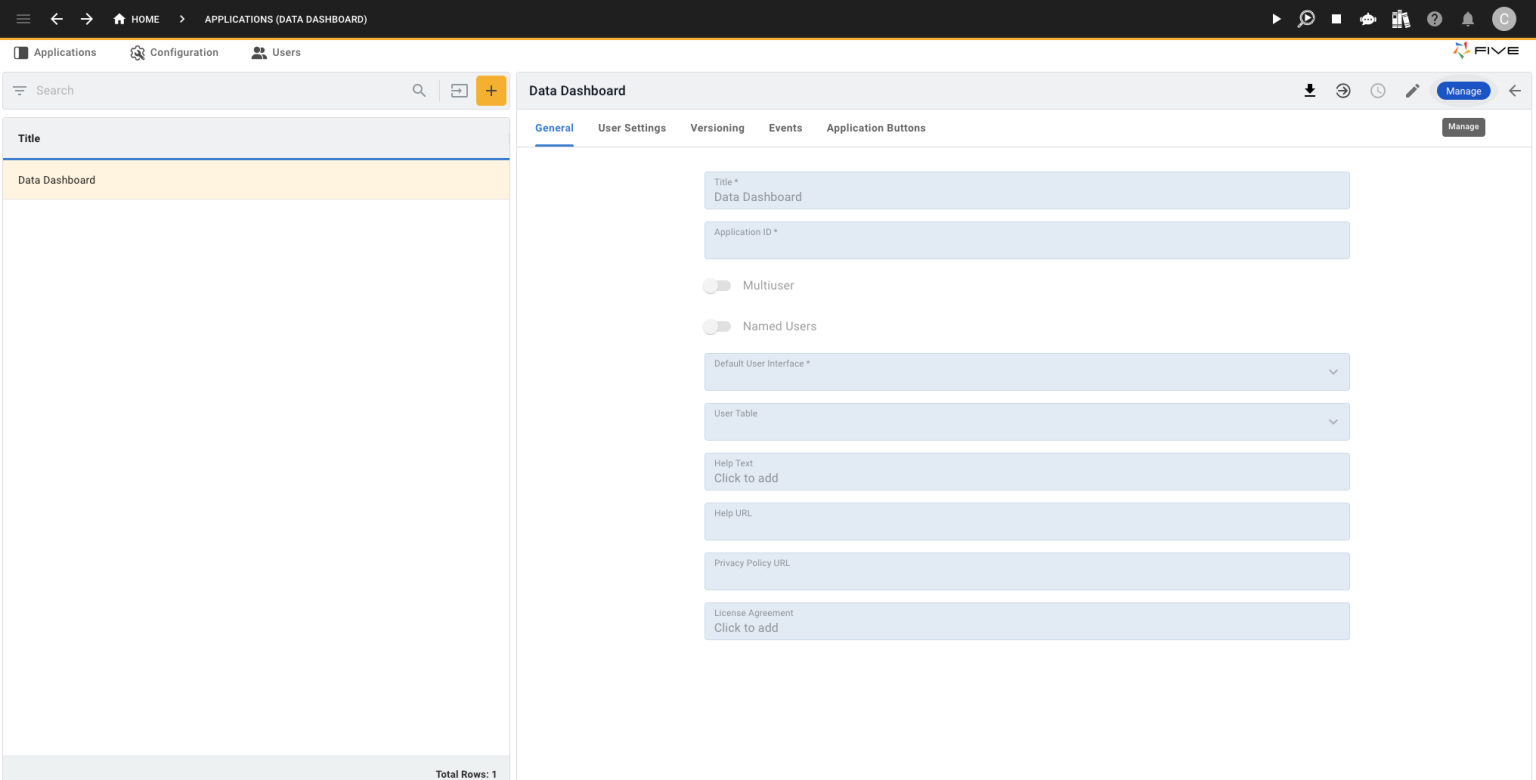
Task: Click the blue Manage button
Action: pyautogui.click(x=1463, y=90)
